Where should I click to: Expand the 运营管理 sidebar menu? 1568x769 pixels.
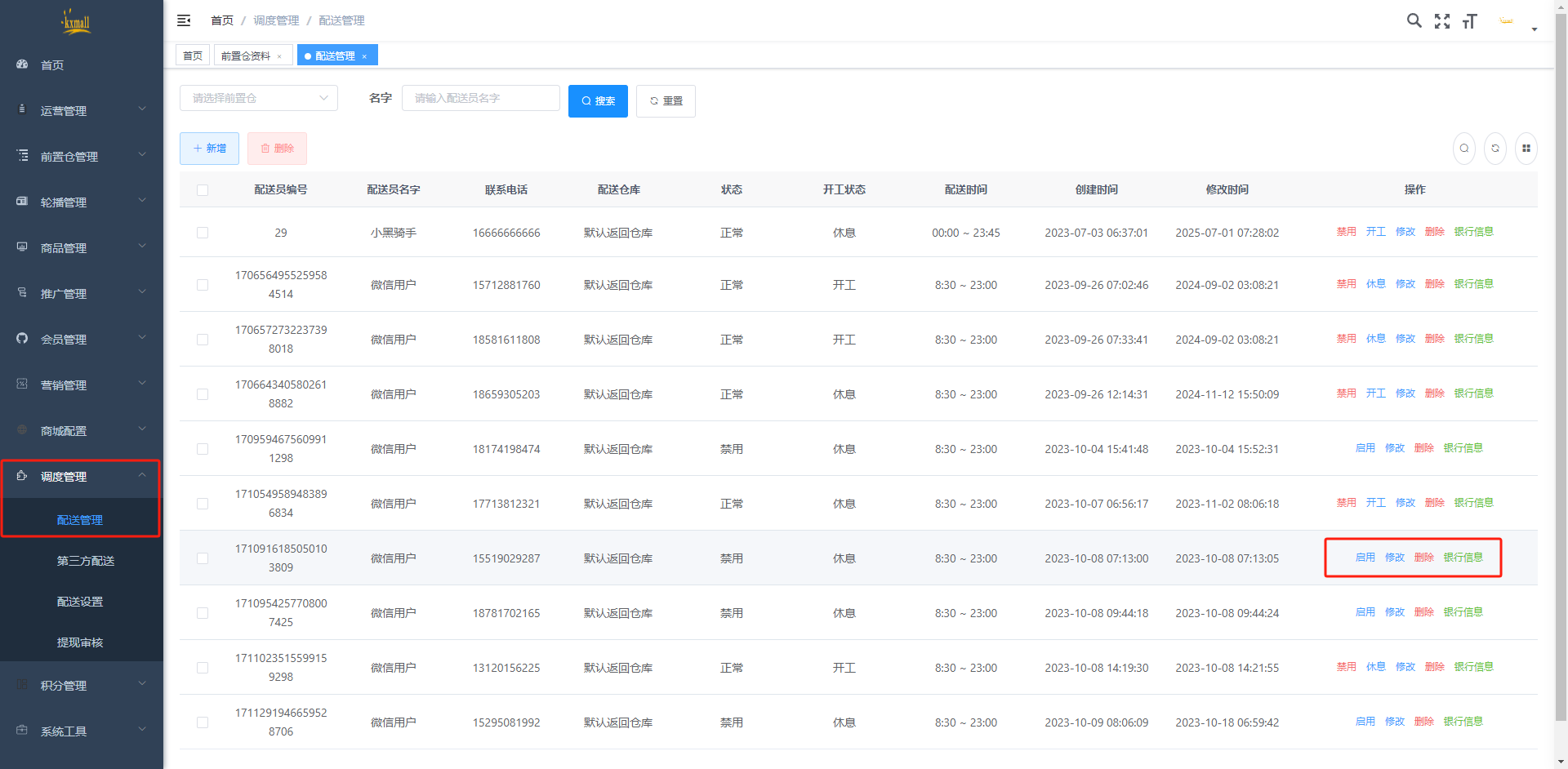point(82,110)
